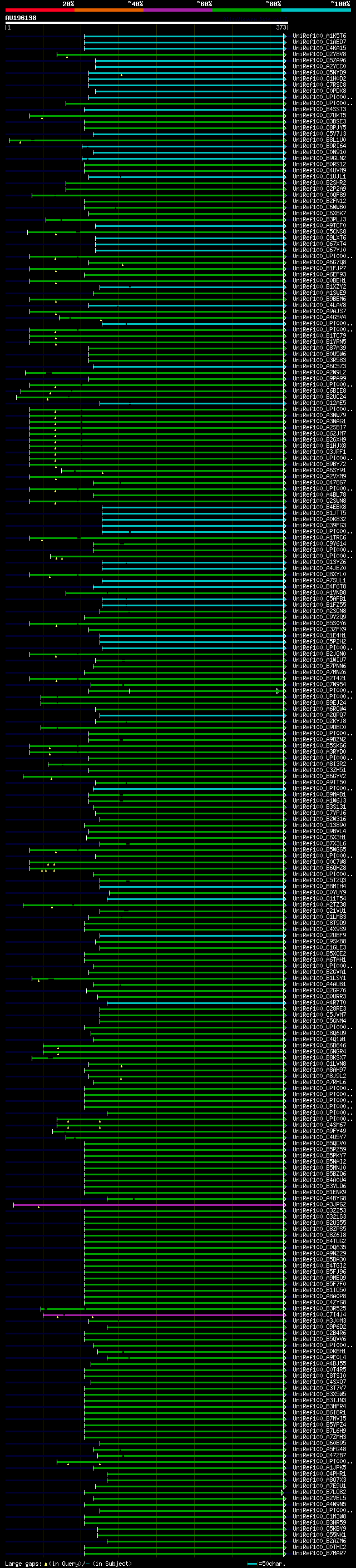
Task: Select the UniRef100_C4KA15 entry
Action: pos(319,48)
